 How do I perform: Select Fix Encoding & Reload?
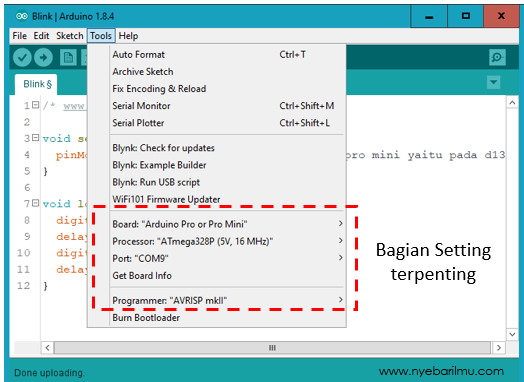coord(217,89)
